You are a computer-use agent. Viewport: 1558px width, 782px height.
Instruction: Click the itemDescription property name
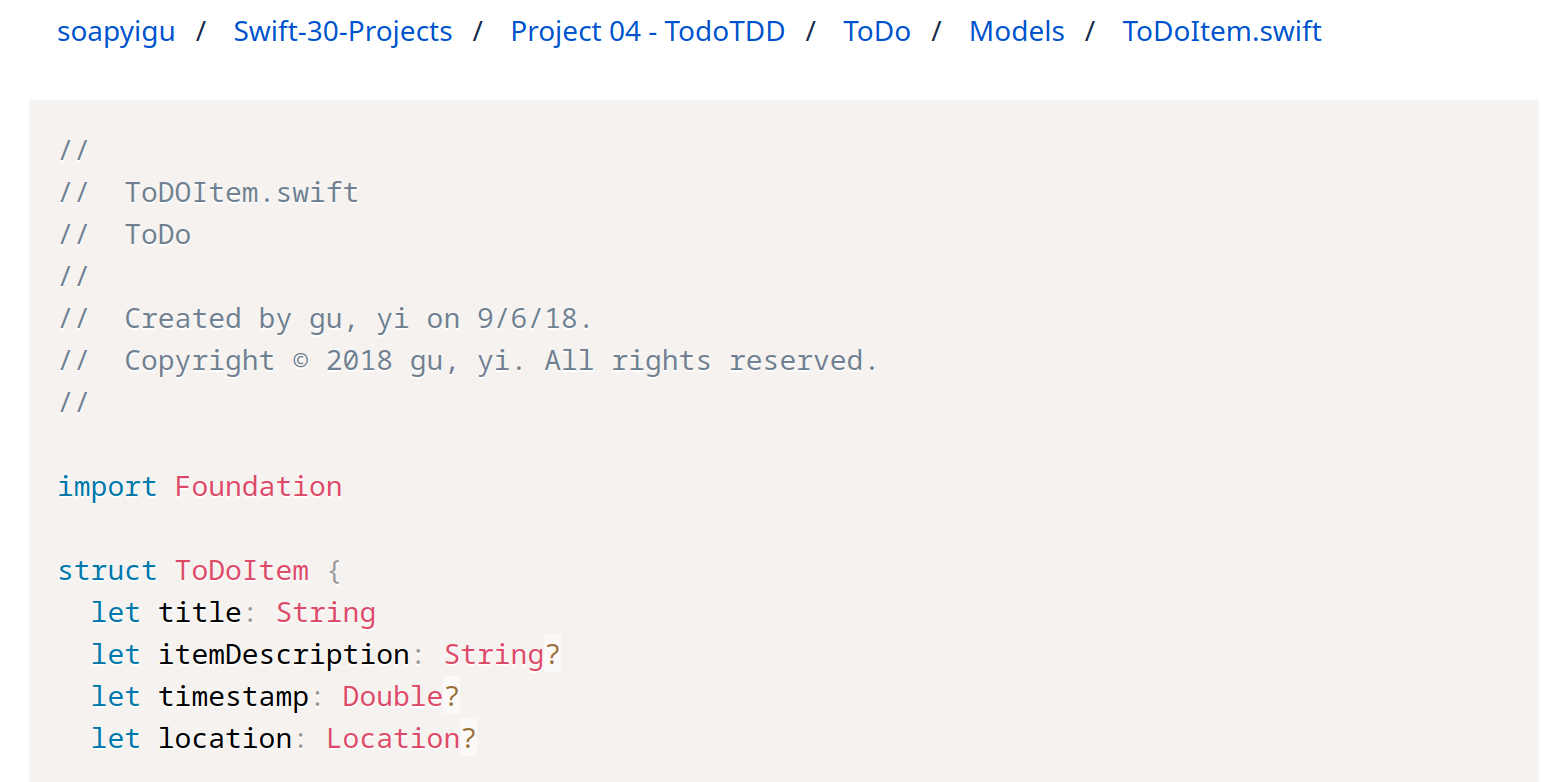point(283,655)
